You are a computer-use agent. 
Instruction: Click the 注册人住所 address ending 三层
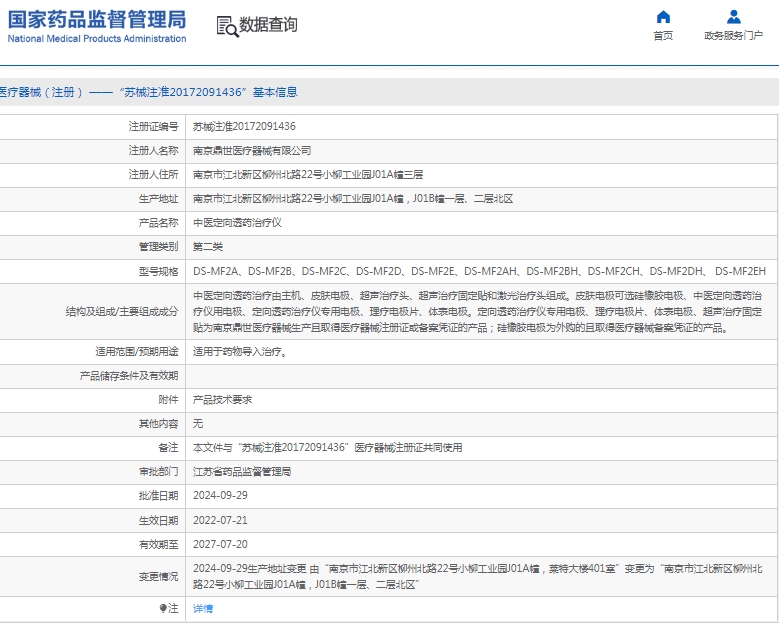tap(308, 175)
